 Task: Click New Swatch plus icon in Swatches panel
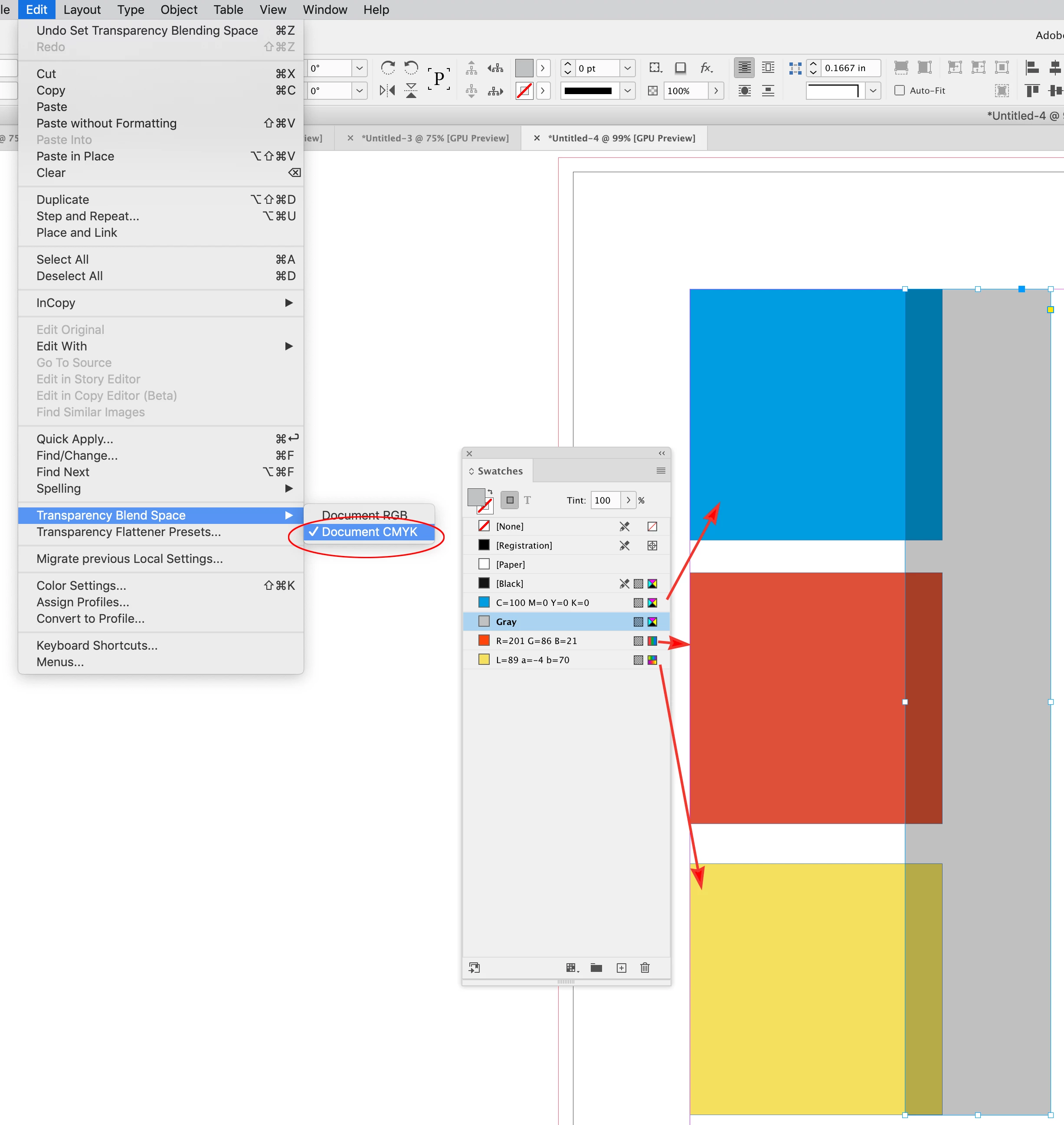[x=622, y=968]
